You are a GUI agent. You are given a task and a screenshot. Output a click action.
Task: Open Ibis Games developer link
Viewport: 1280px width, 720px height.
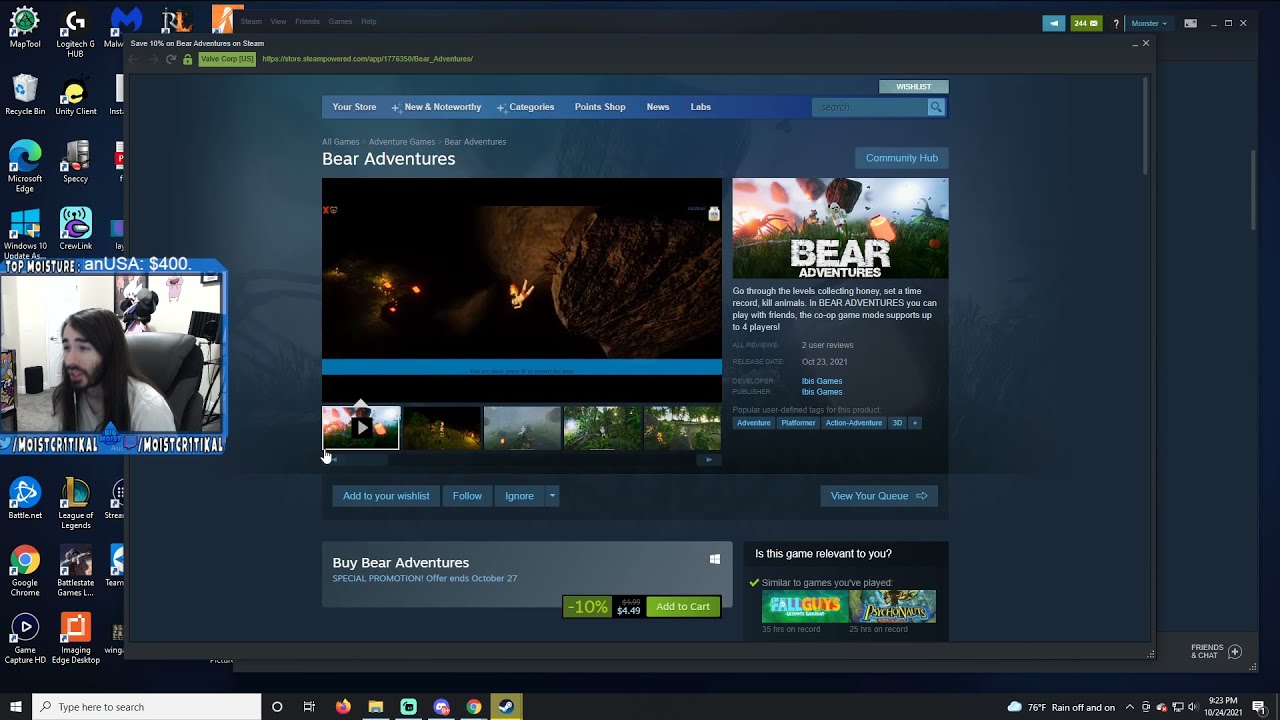tap(822, 381)
